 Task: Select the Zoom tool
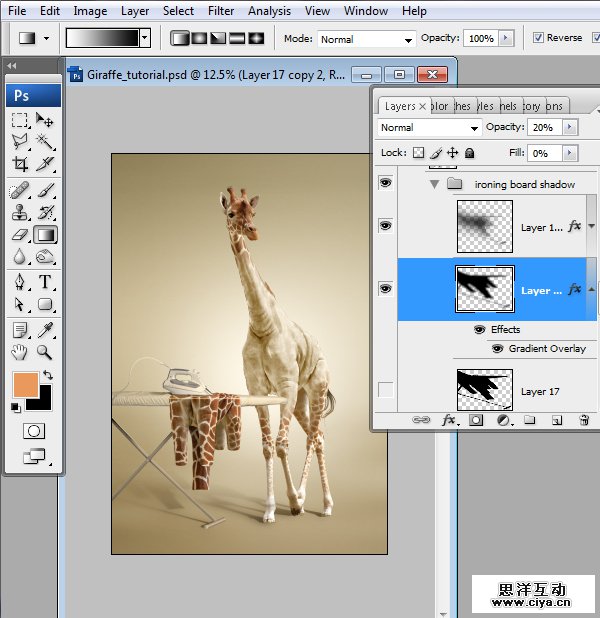(x=45, y=351)
